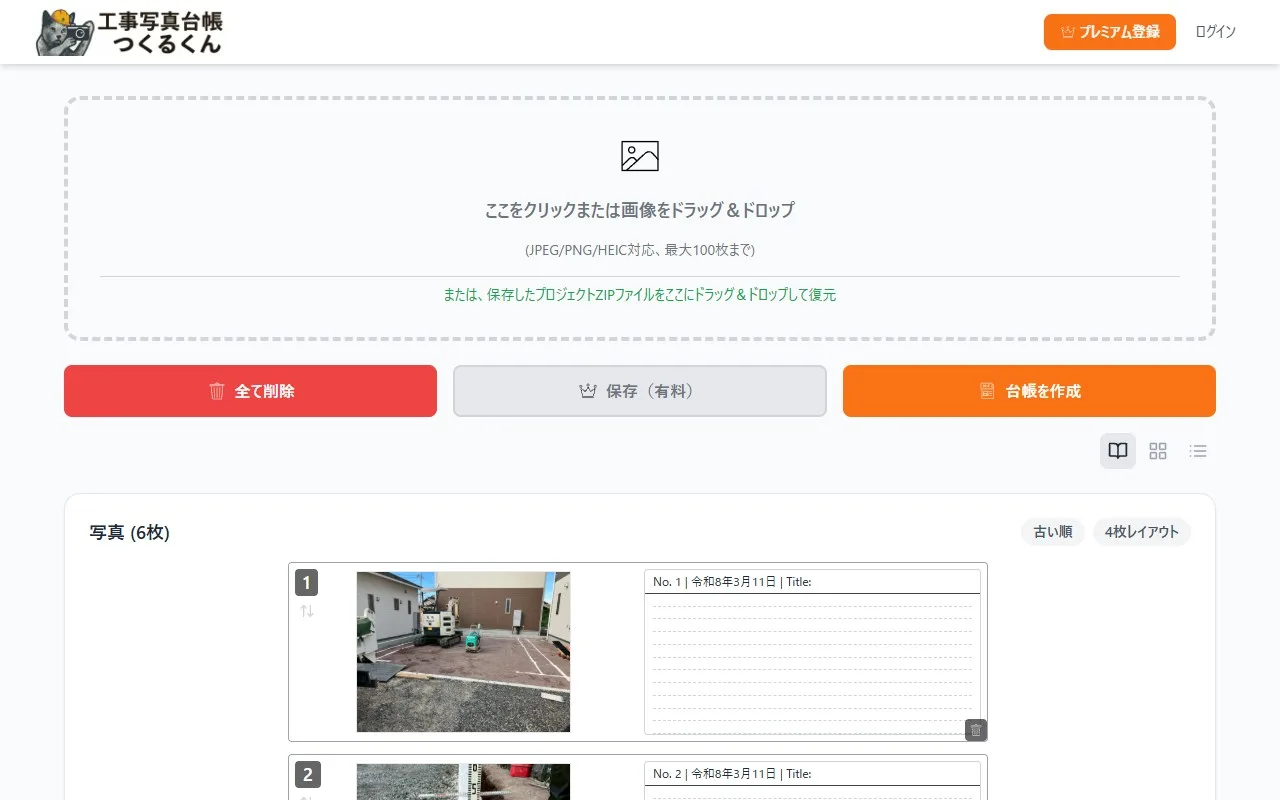Switch to book page view icon
Image resolution: width=1280 pixels, height=800 pixels.
pos(1118,451)
